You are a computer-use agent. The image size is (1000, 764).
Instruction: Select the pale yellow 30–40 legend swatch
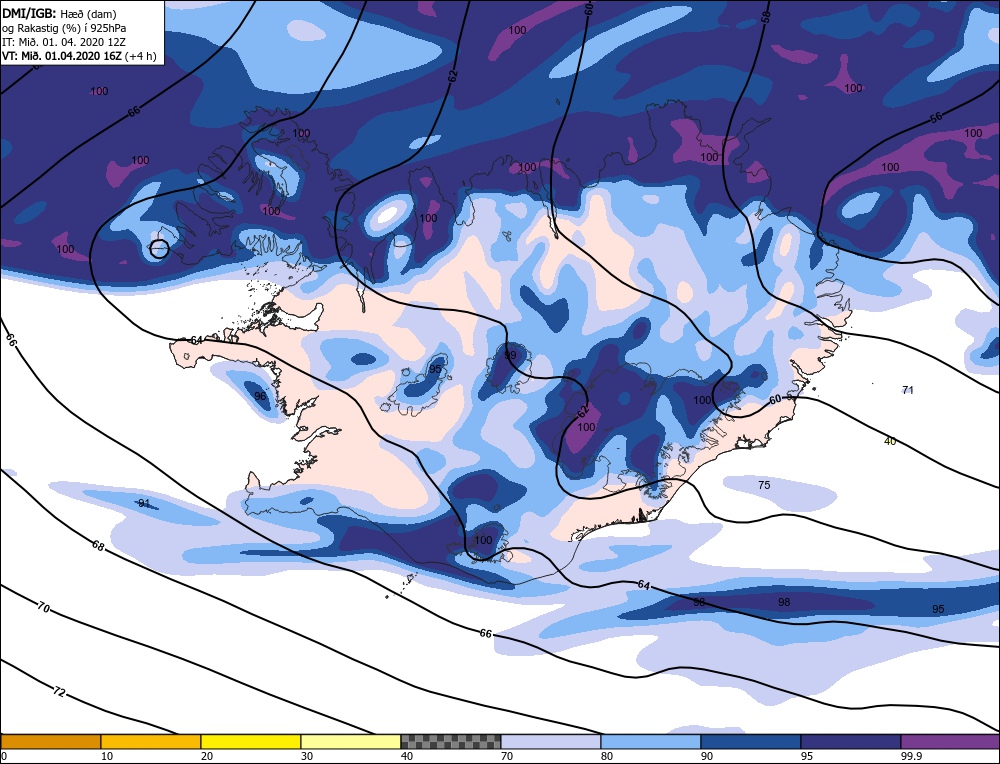[x=351, y=741]
